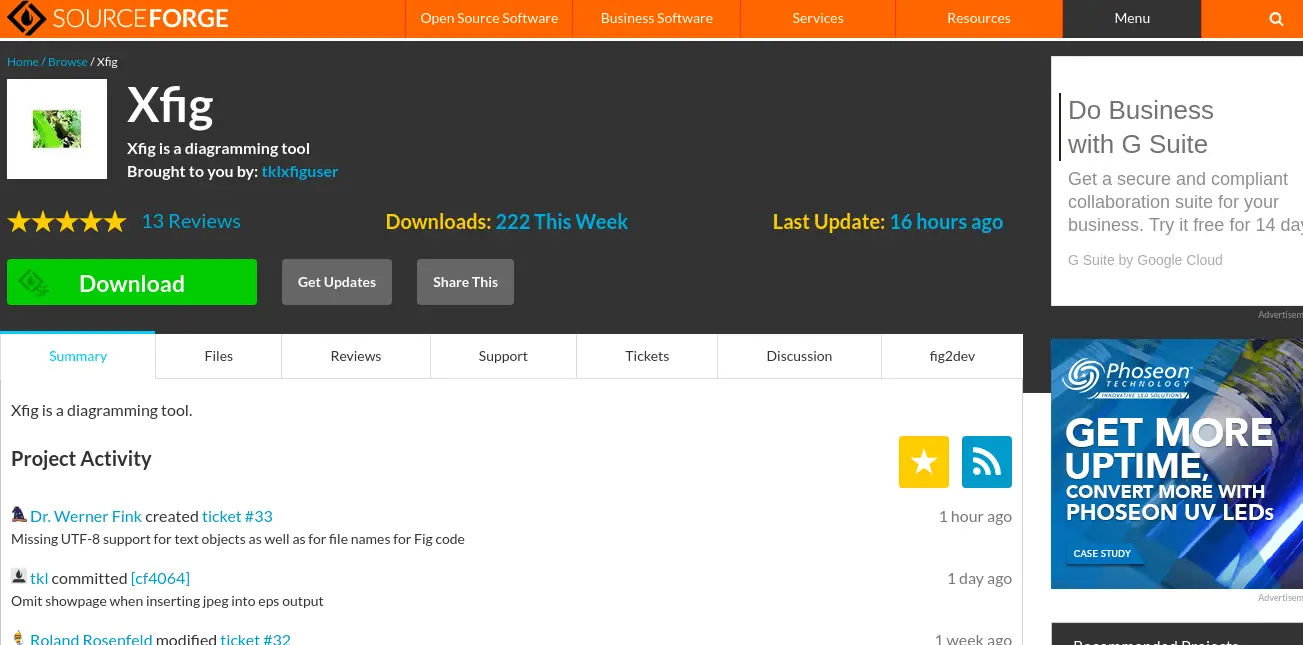Image resolution: width=1303 pixels, height=645 pixels.
Task: Click Roland Rosenfeld's avatar icon
Action: tap(18, 637)
